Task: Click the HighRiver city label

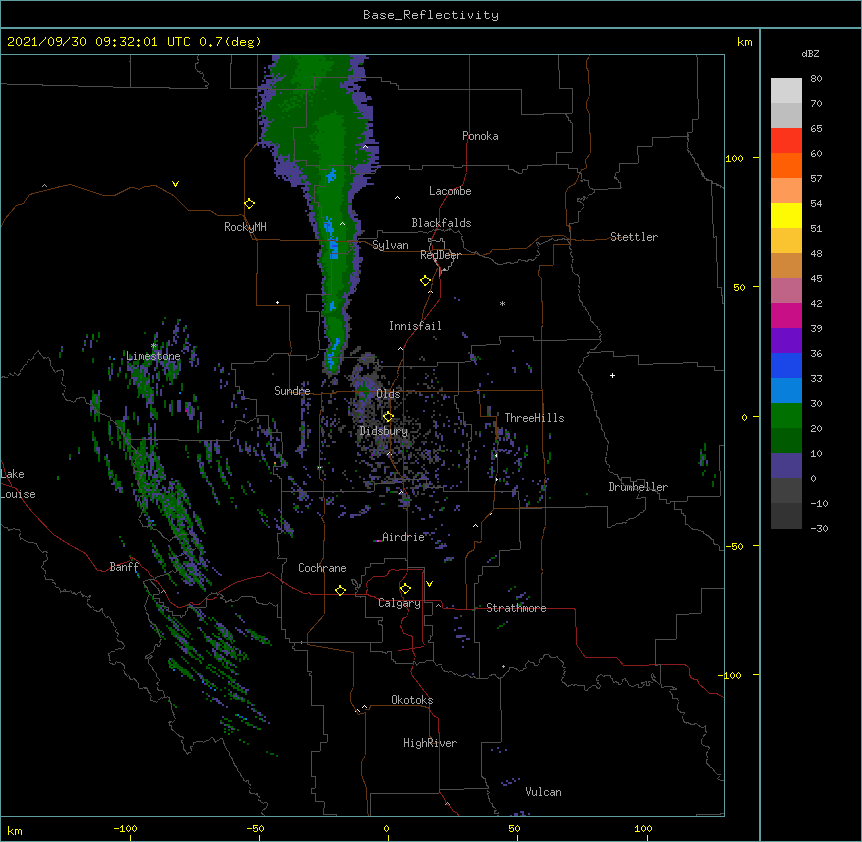Action: (x=430, y=743)
